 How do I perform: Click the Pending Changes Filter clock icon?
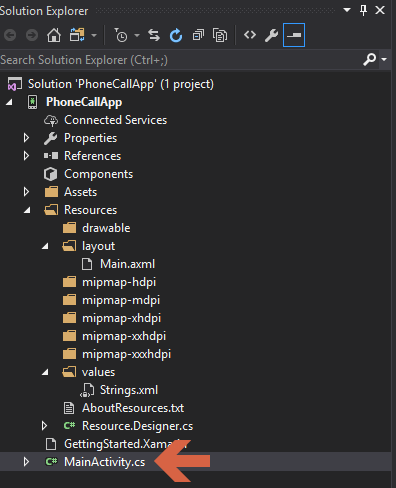pyautogui.click(x=121, y=35)
